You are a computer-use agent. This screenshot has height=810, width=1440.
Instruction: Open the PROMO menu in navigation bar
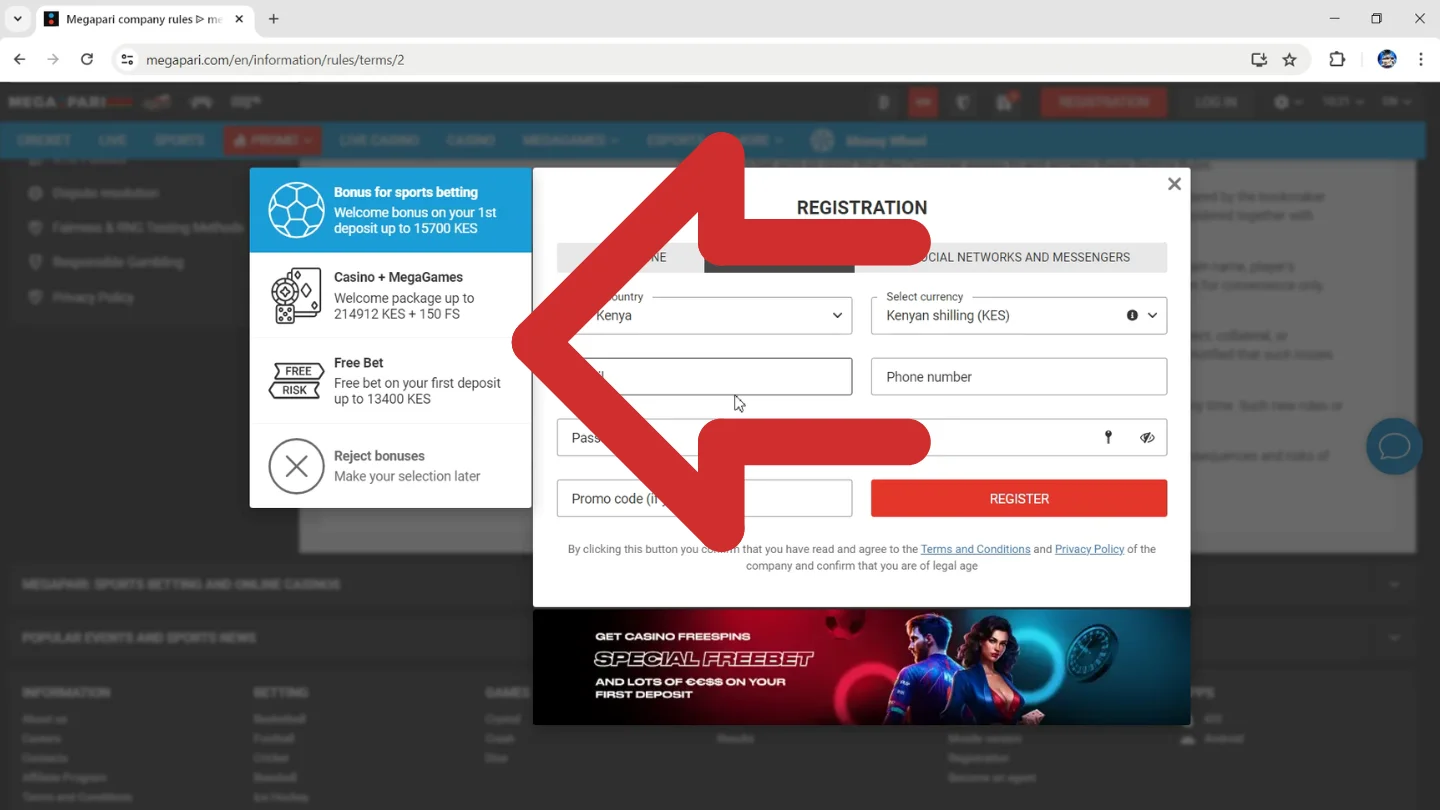[273, 141]
